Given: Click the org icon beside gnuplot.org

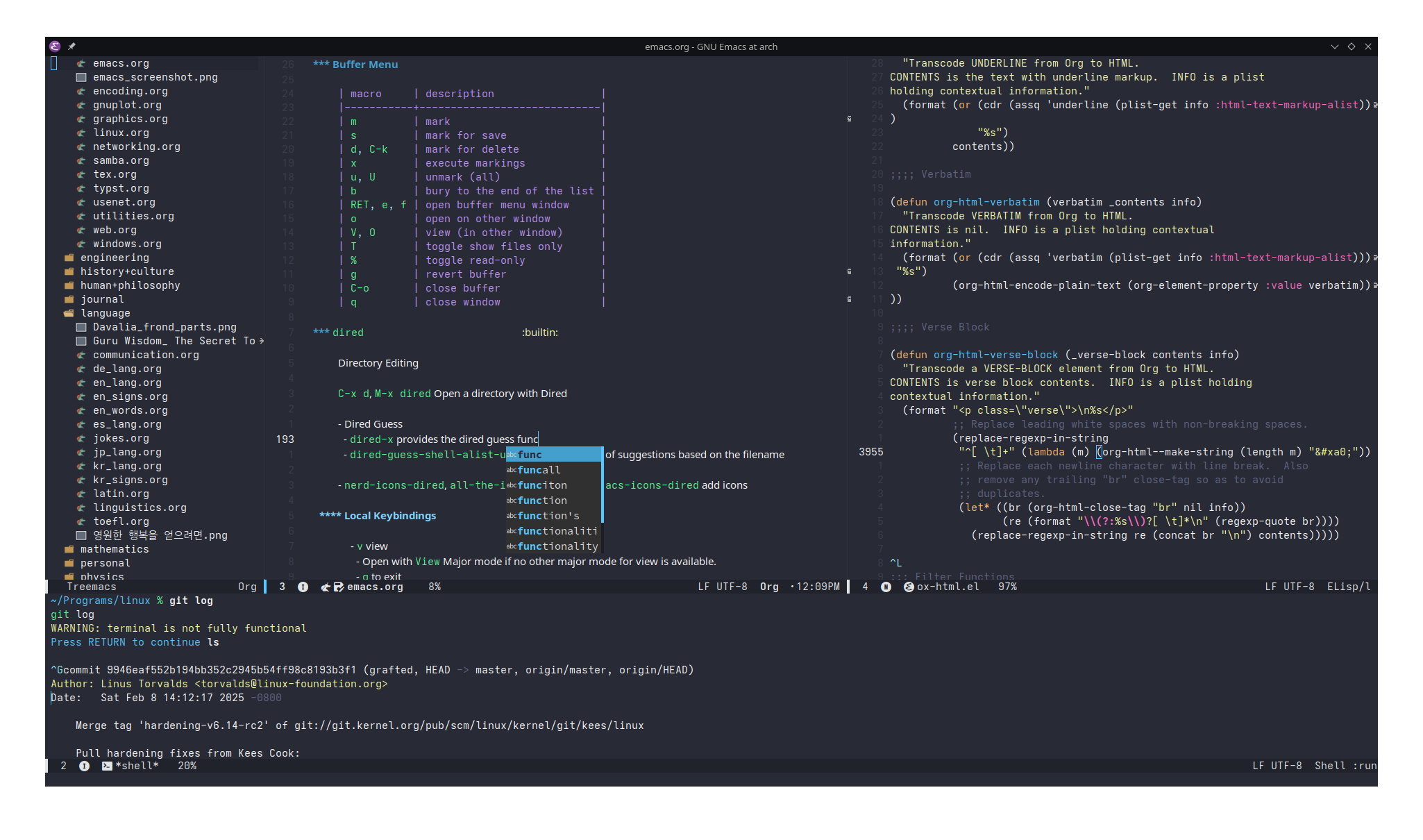Looking at the screenshot, I should tap(81, 105).
